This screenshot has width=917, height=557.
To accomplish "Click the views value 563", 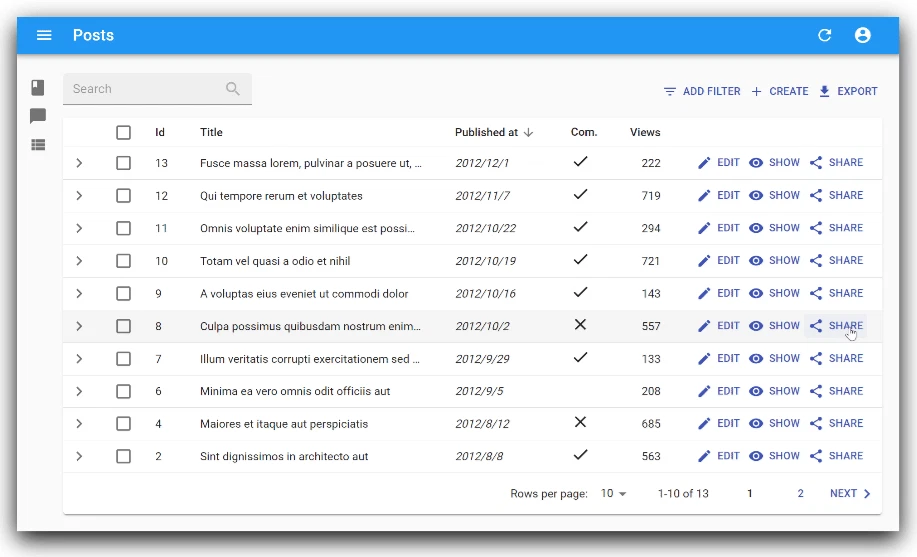I will (x=651, y=456).
